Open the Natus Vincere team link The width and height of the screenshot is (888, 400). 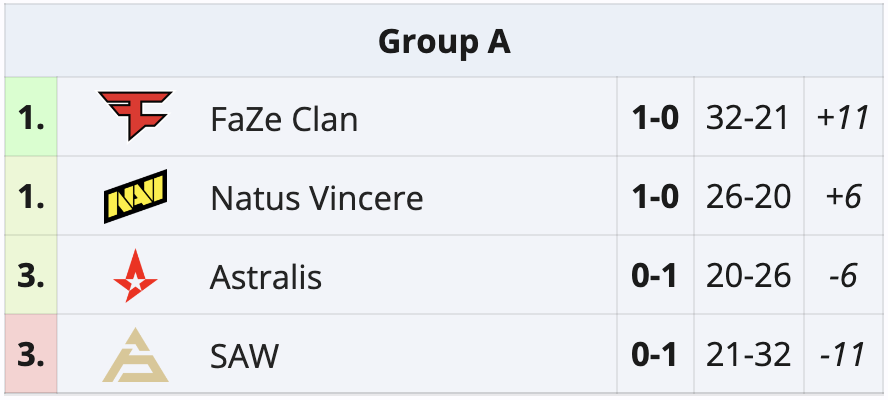coord(316,198)
